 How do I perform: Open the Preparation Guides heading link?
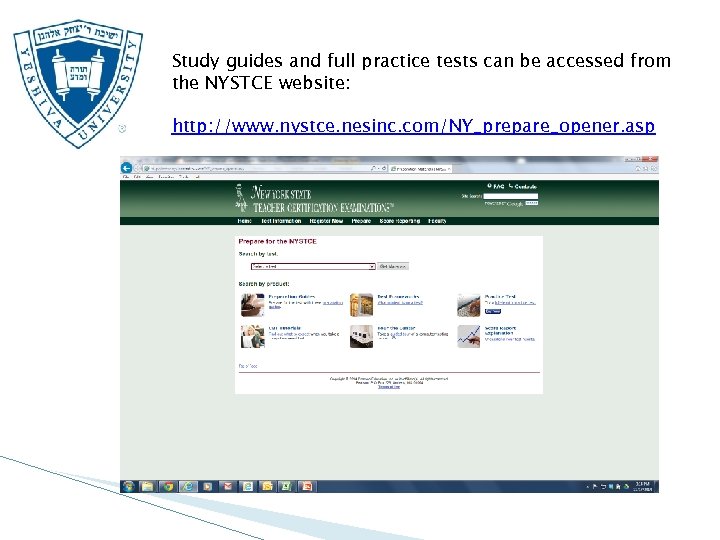292,297
